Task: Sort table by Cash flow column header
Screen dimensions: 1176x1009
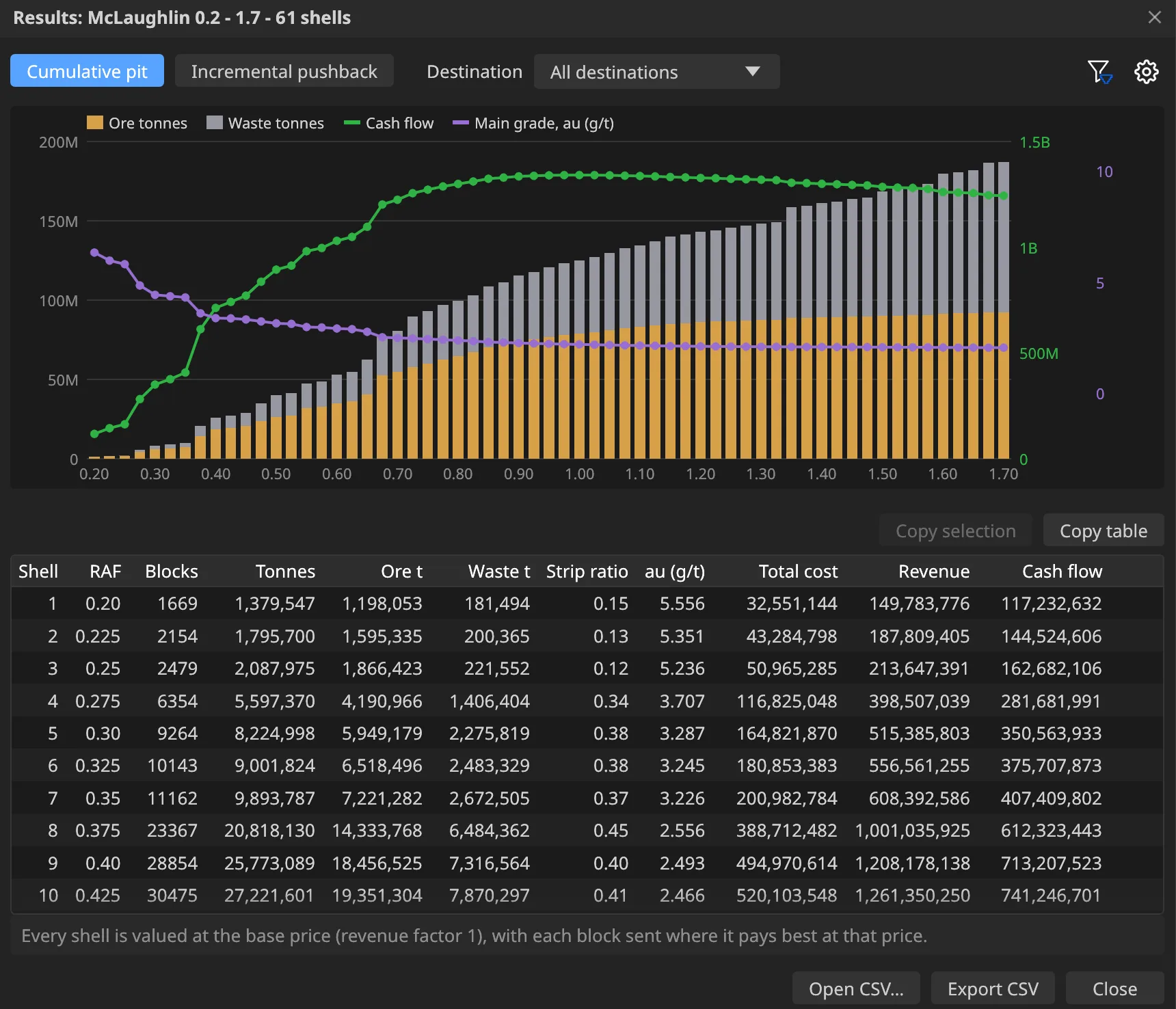Action: point(1062,571)
